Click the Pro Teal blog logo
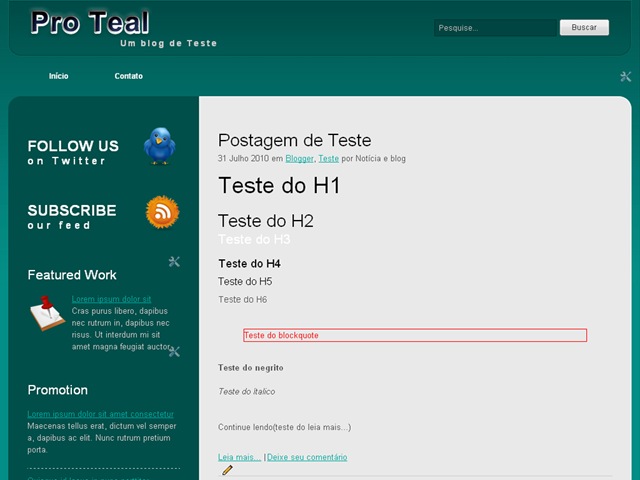The image size is (640, 480). [90, 23]
